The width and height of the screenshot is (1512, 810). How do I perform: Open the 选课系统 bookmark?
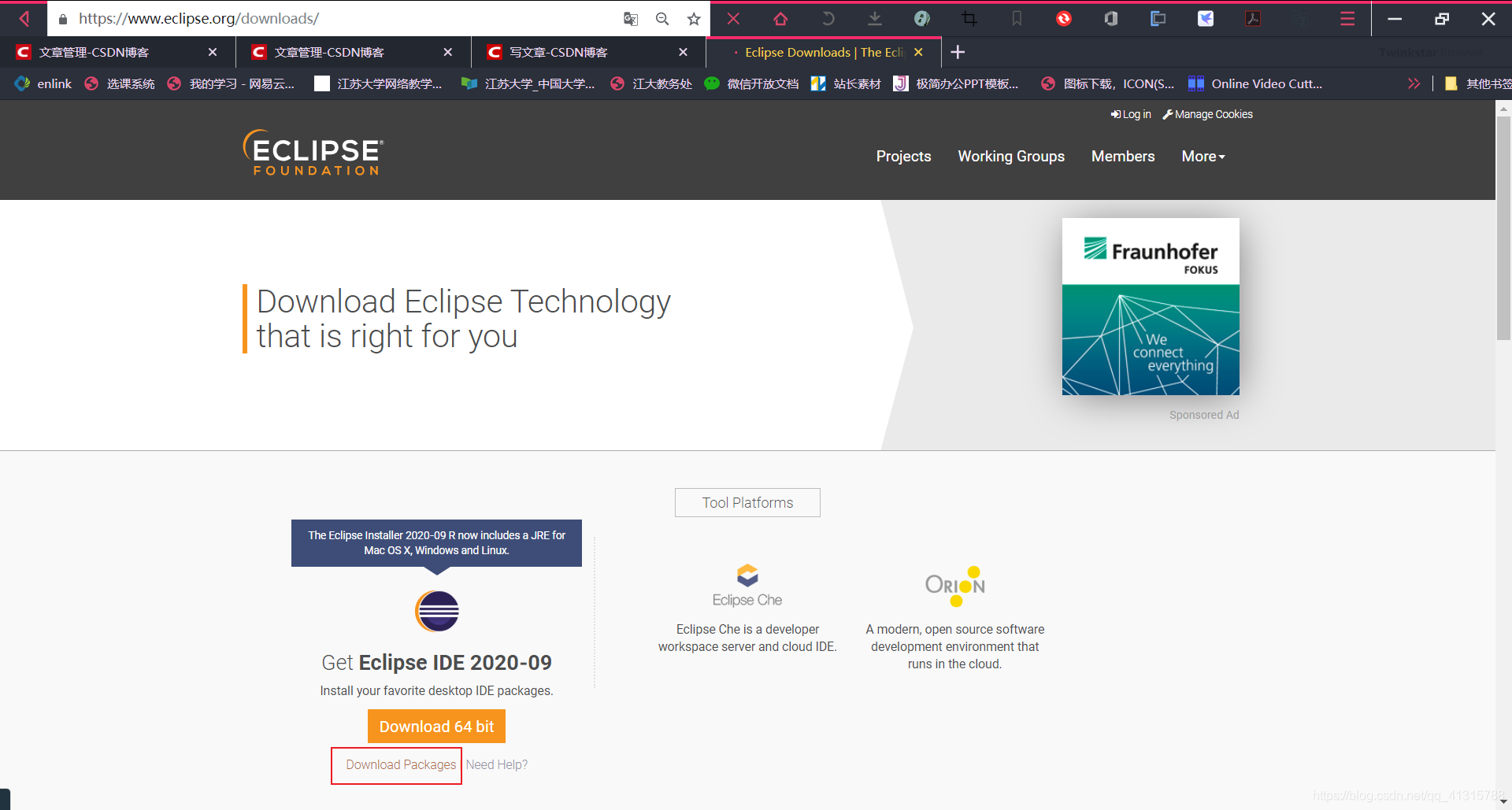[120, 83]
